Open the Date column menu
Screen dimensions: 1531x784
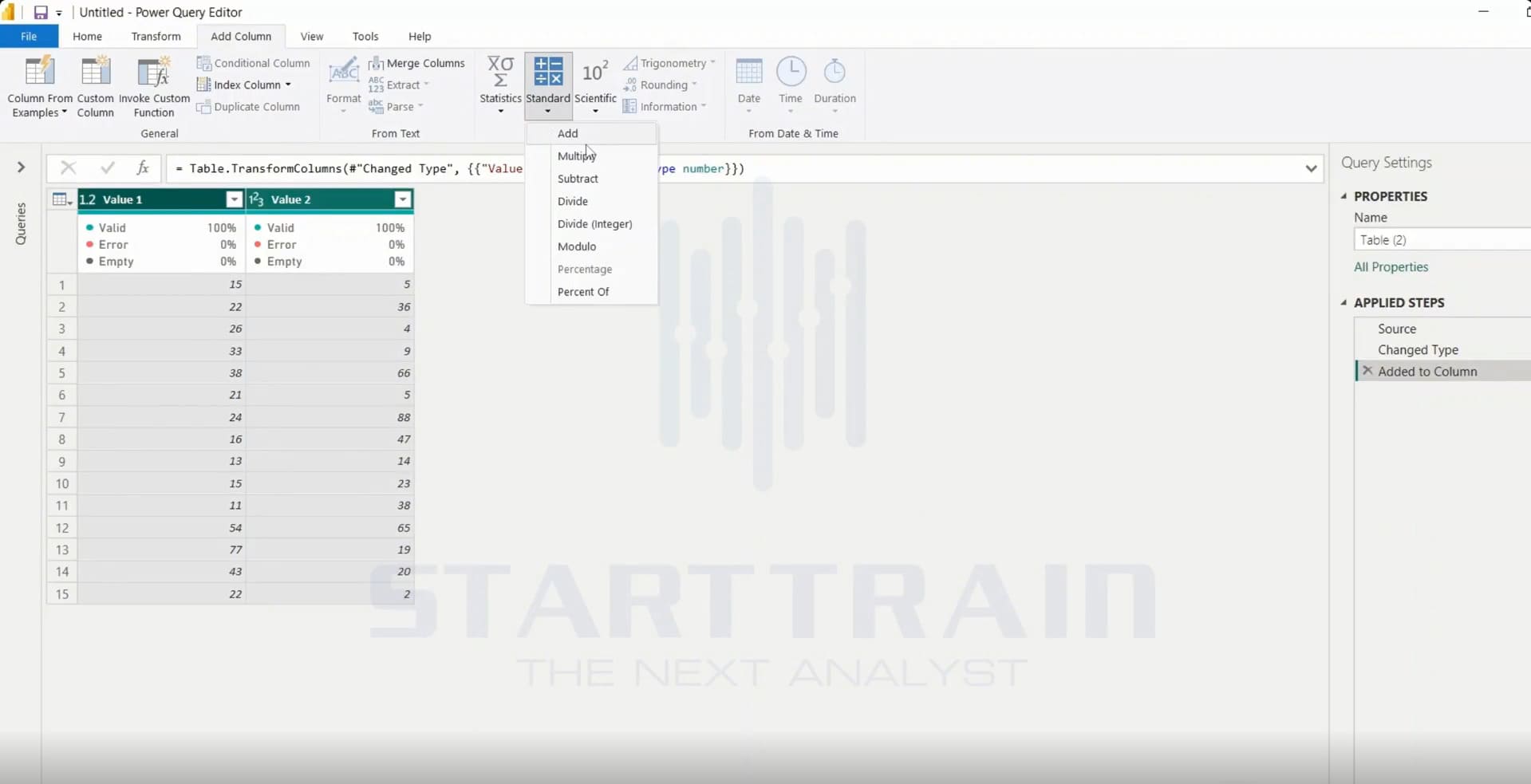[x=748, y=85]
